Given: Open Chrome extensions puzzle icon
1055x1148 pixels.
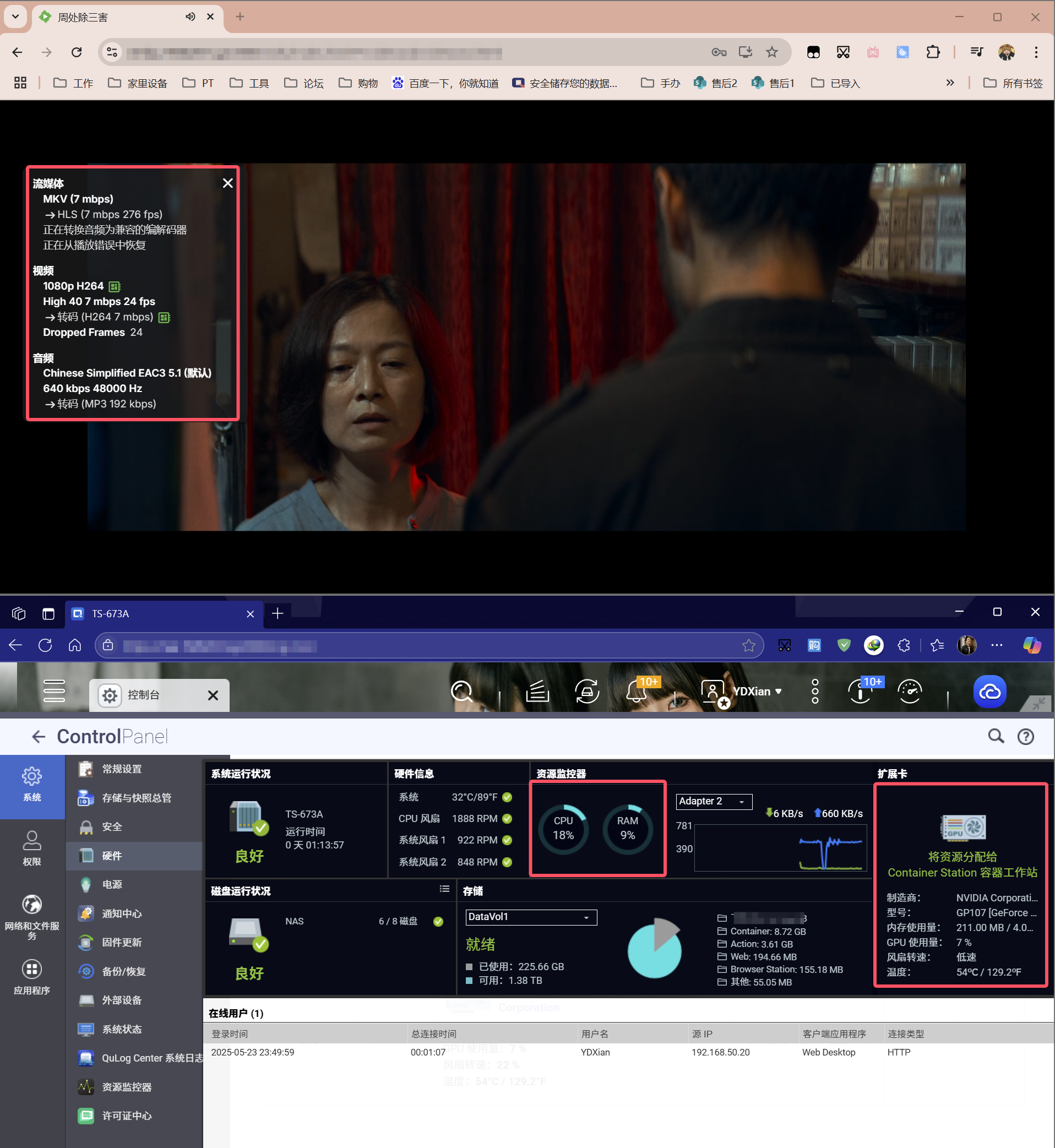Looking at the screenshot, I should click(933, 52).
